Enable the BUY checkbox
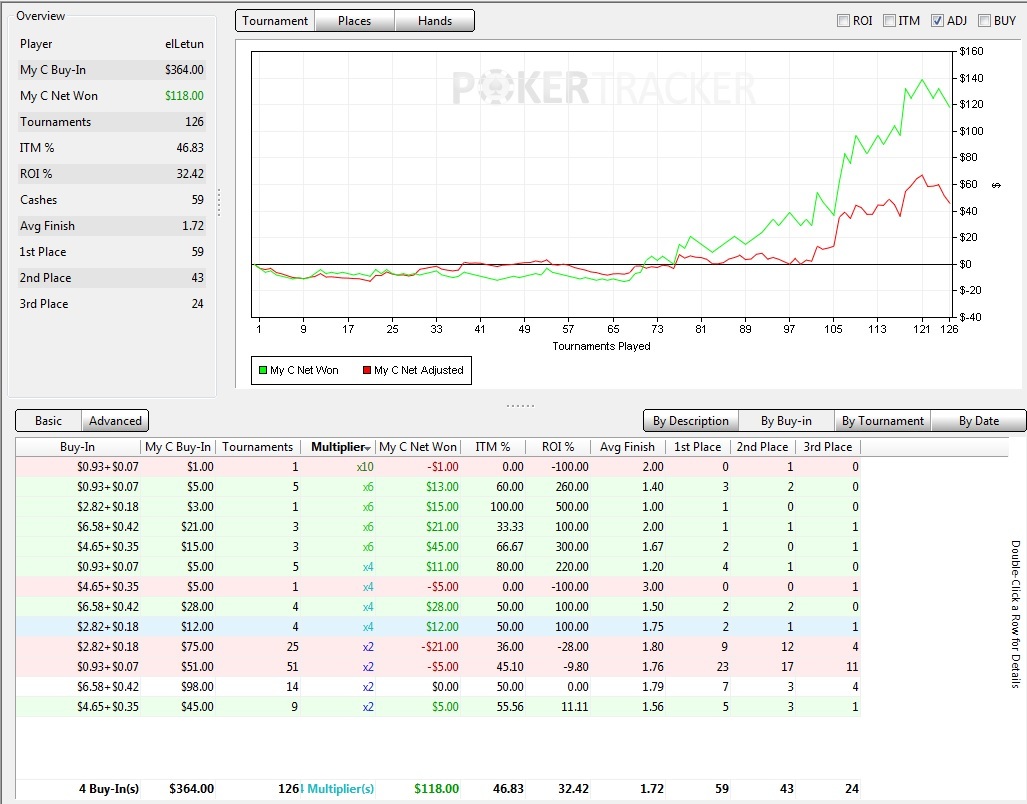1027x804 pixels. [984, 21]
